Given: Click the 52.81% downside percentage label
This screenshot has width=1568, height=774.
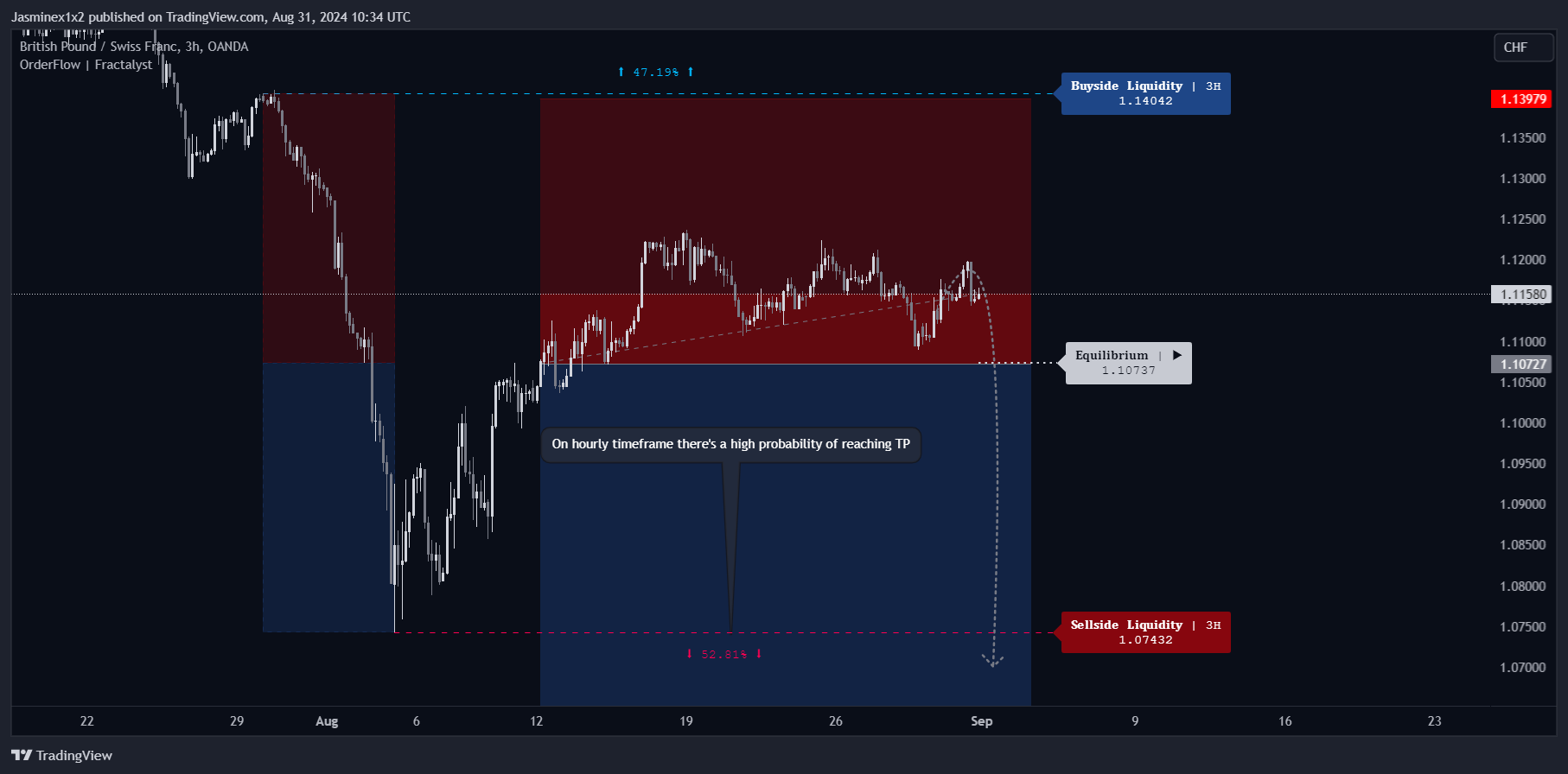Looking at the screenshot, I should [x=724, y=654].
